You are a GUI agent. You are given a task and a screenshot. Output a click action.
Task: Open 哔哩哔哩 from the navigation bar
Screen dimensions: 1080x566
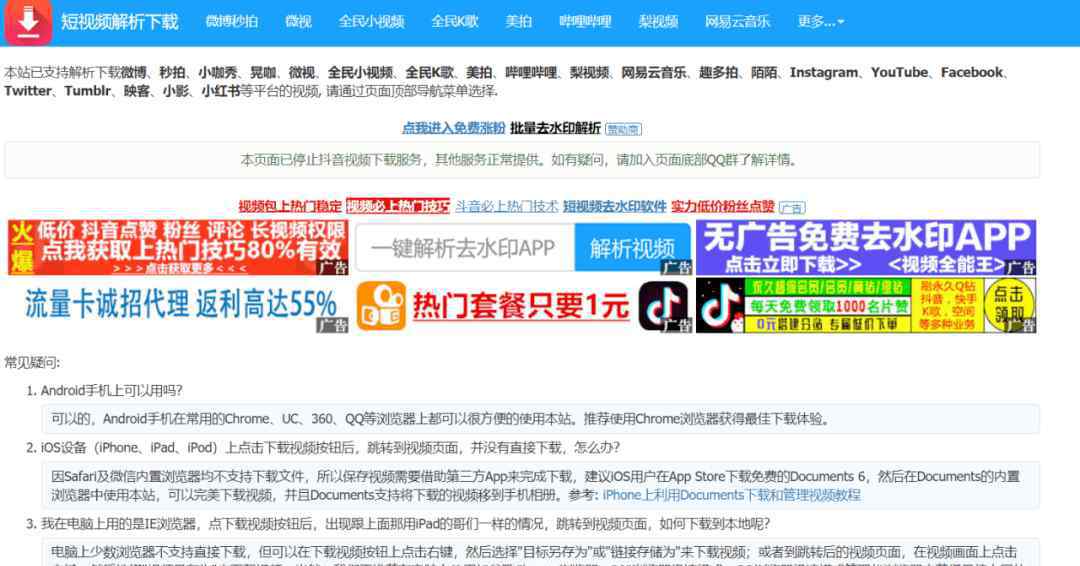pyautogui.click(x=585, y=21)
